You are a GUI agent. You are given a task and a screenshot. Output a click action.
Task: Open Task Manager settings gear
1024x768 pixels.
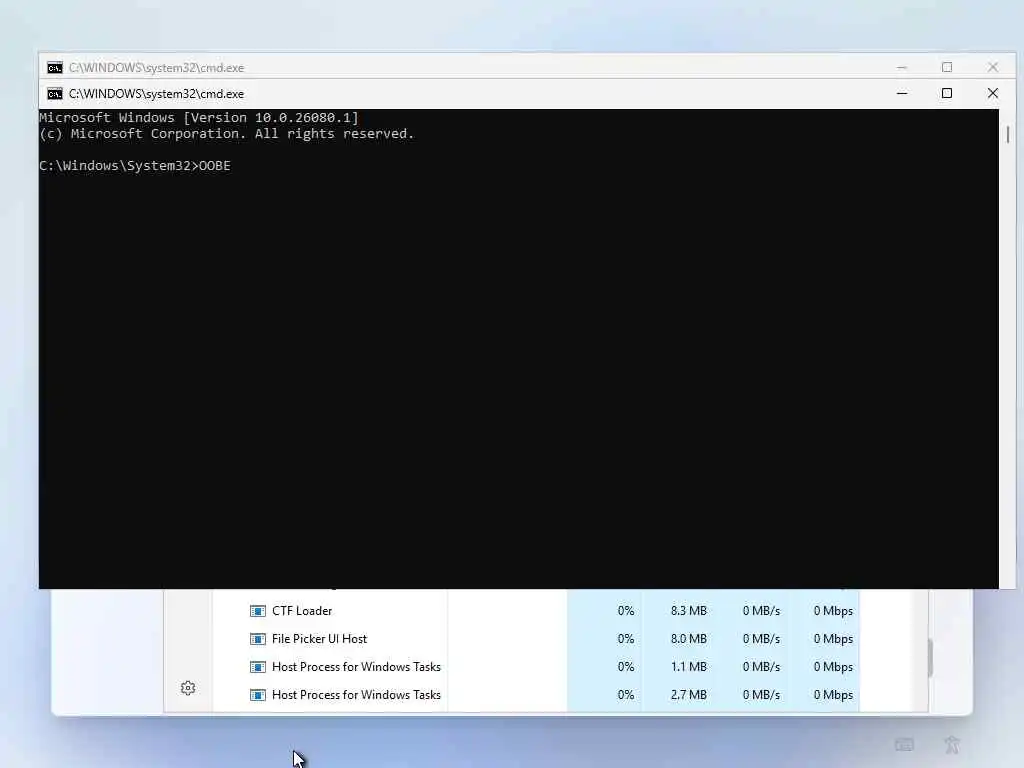point(188,688)
